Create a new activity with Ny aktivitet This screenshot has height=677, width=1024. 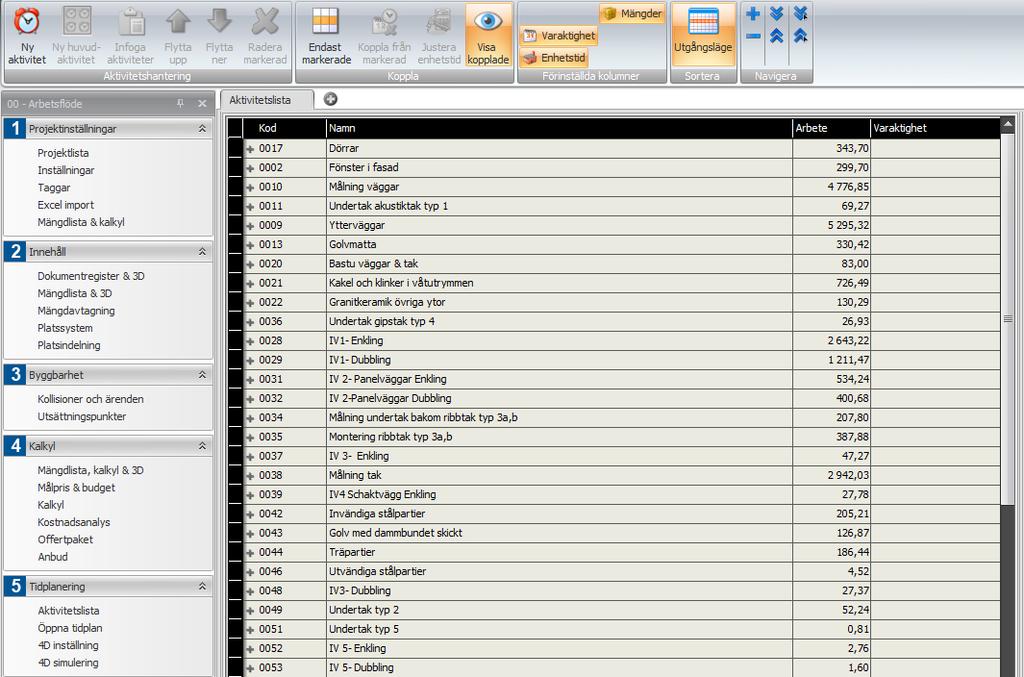(x=27, y=36)
